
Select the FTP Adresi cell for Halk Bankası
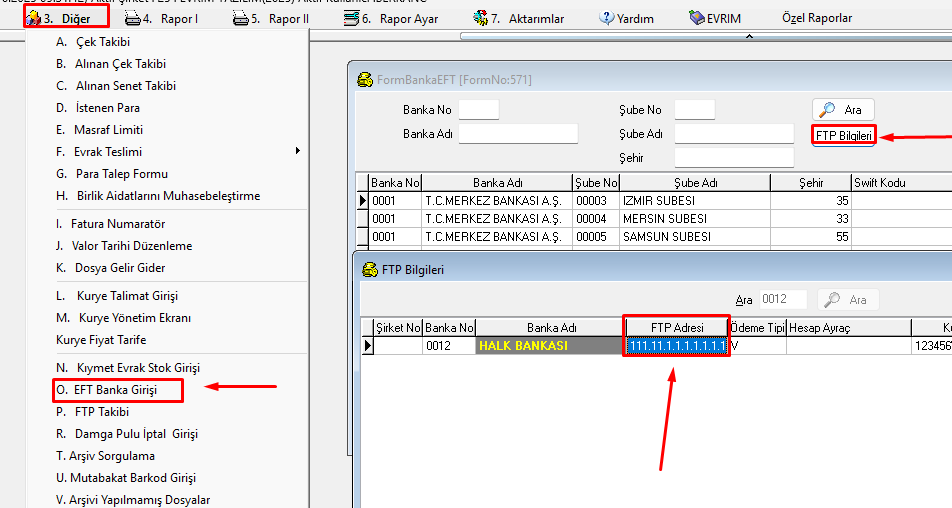click(676, 346)
